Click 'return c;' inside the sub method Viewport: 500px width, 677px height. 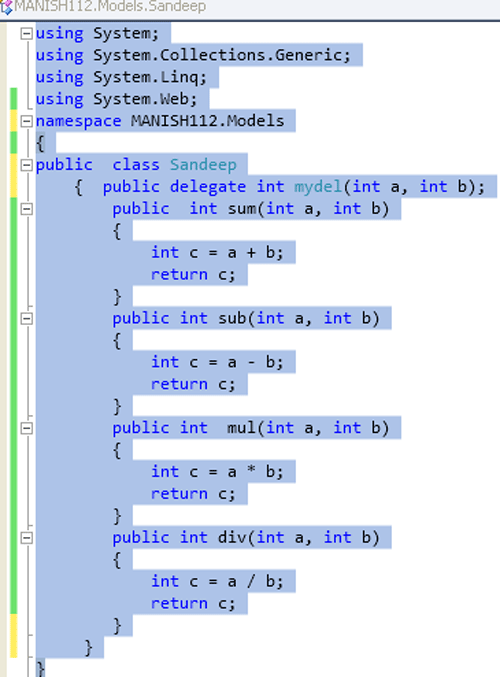click(193, 384)
